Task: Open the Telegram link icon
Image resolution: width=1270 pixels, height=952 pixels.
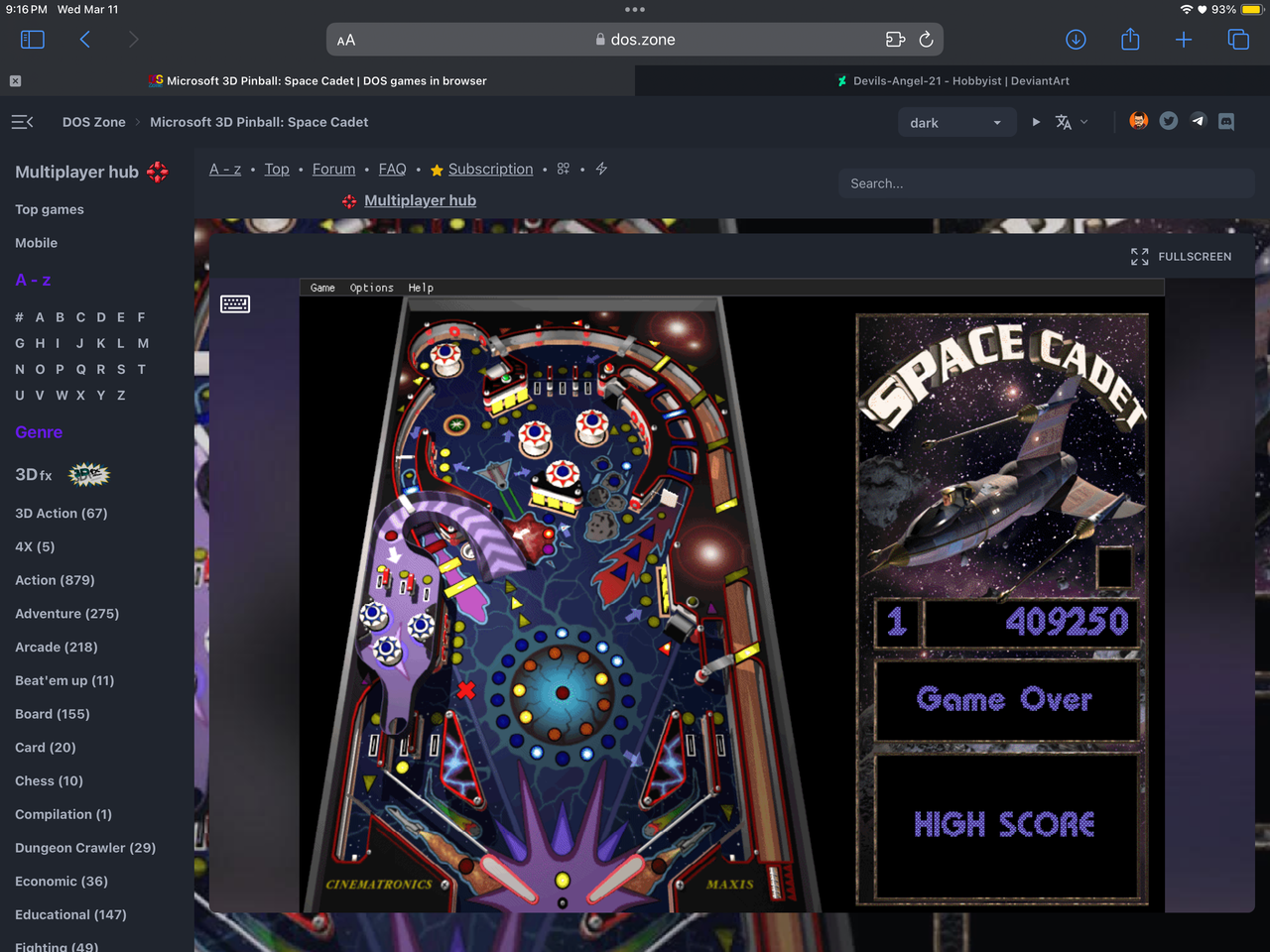Action: click(1198, 121)
